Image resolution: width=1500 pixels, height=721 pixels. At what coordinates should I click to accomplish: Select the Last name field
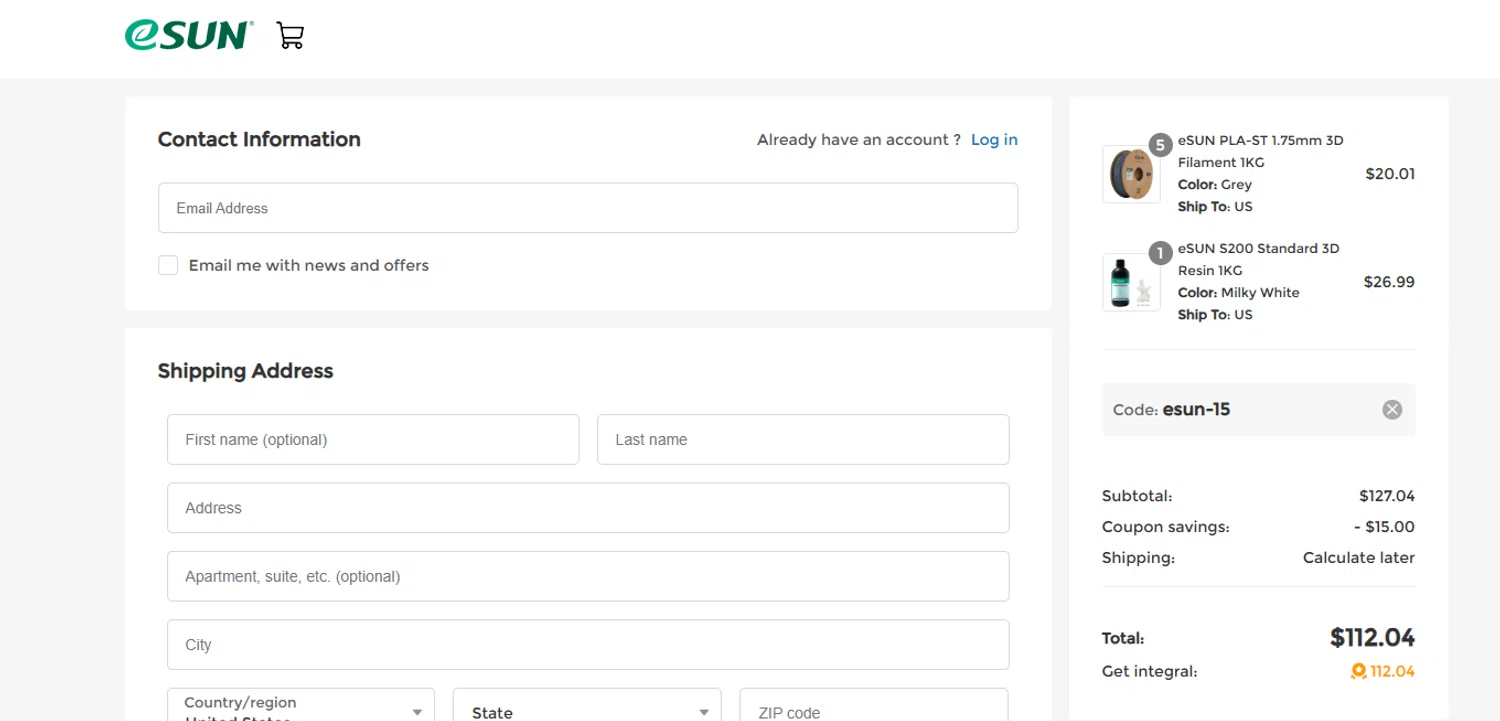pyautogui.click(x=803, y=440)
